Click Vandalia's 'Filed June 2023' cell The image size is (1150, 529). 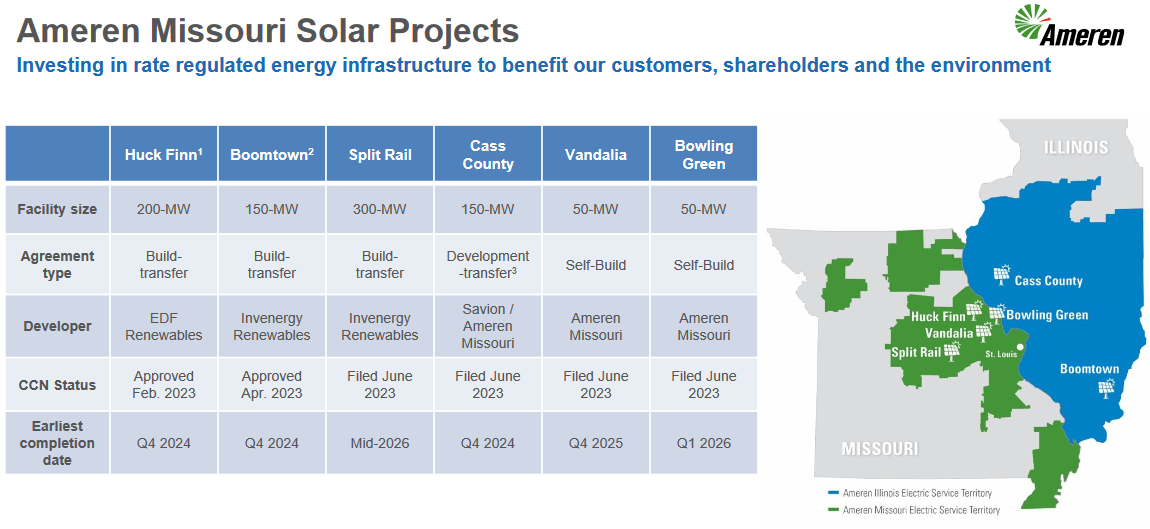pyautogui.click(x=596, y=384)
